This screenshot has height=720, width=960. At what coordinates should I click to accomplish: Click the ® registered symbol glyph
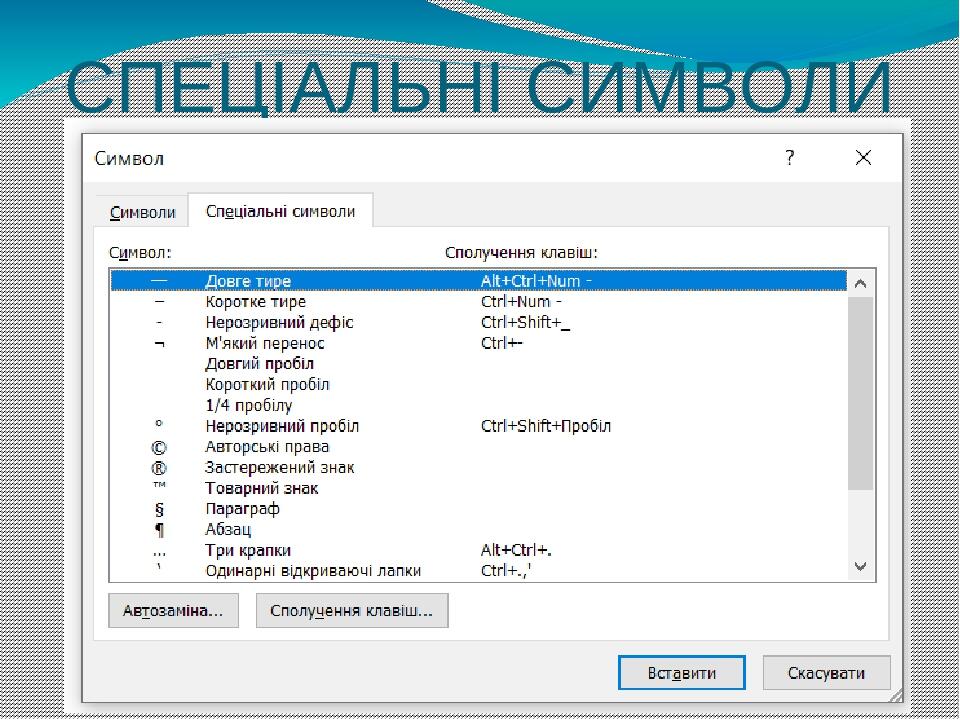pos(159,468)
